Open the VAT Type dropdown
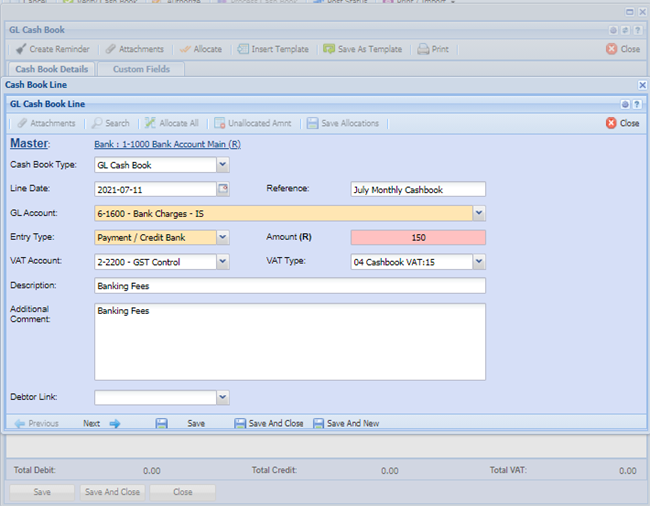The image size is (650, 506). [x=478, y=262]
